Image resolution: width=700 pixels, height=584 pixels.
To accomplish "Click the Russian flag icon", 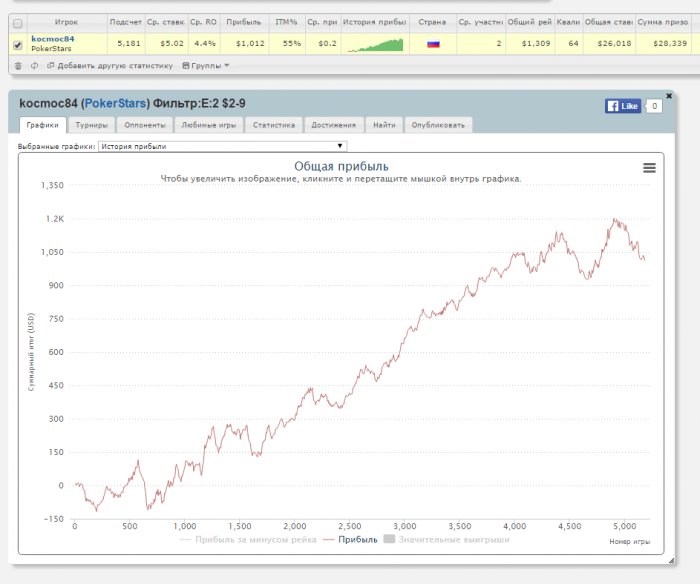I will tap(433, 44).
